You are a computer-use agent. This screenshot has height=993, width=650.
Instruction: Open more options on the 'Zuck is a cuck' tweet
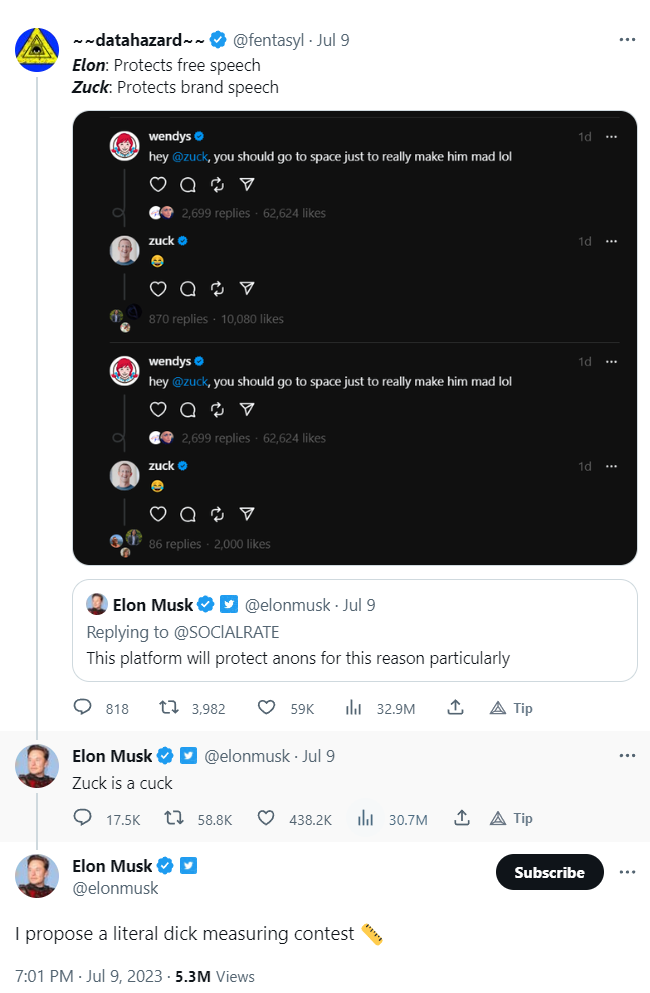(x=627, y=755)
